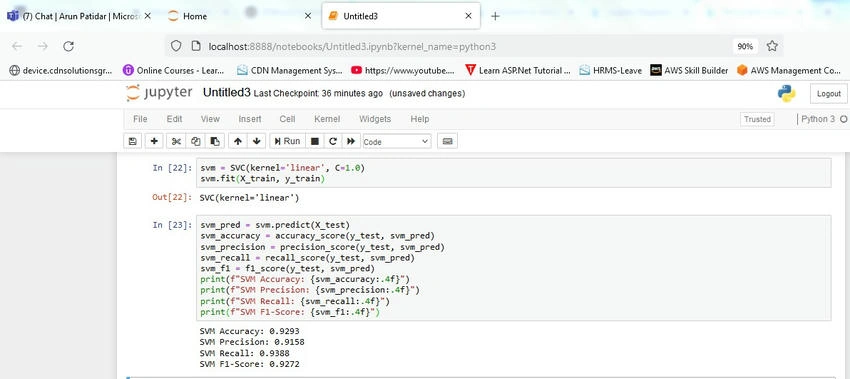Click inside code cell In [22]

tap(513, 174)
